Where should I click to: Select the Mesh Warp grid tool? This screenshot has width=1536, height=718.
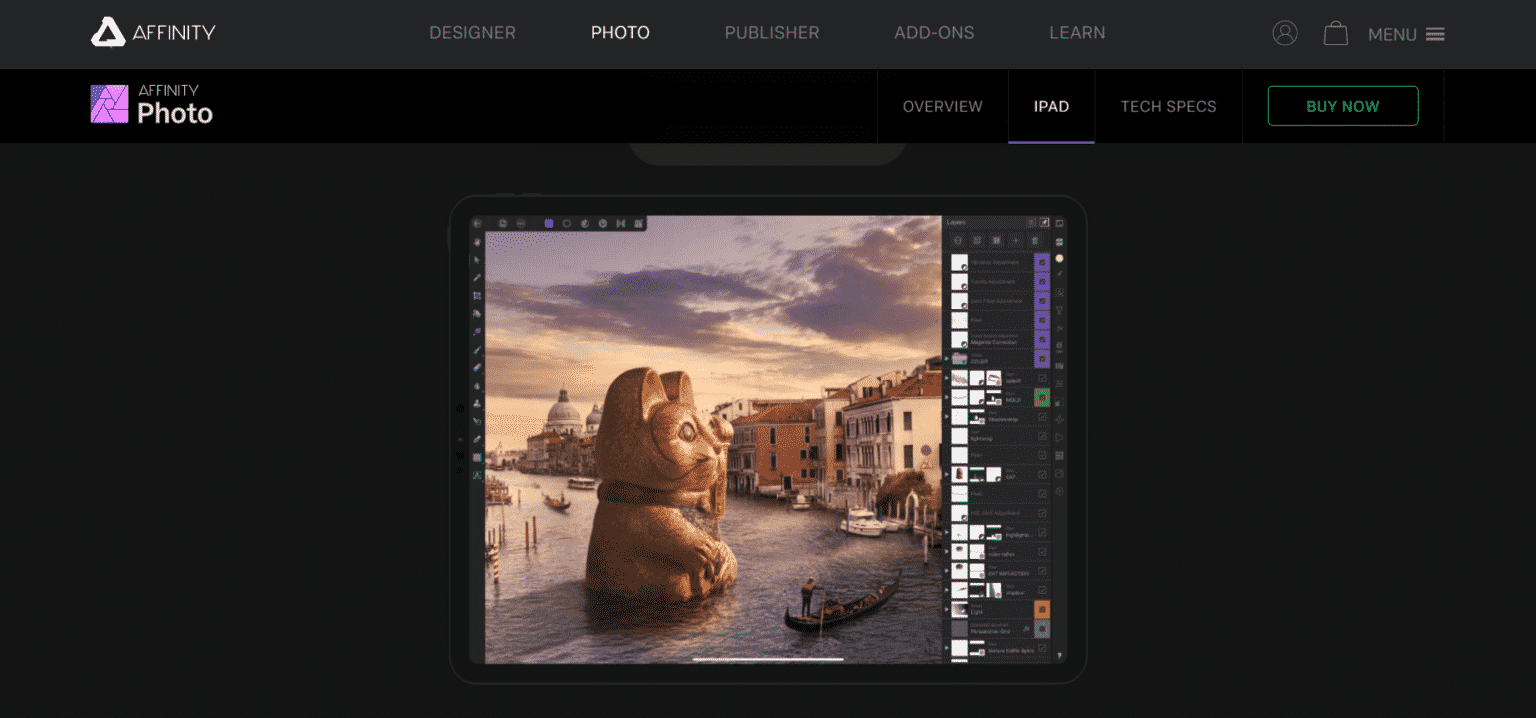coord(477,457)
